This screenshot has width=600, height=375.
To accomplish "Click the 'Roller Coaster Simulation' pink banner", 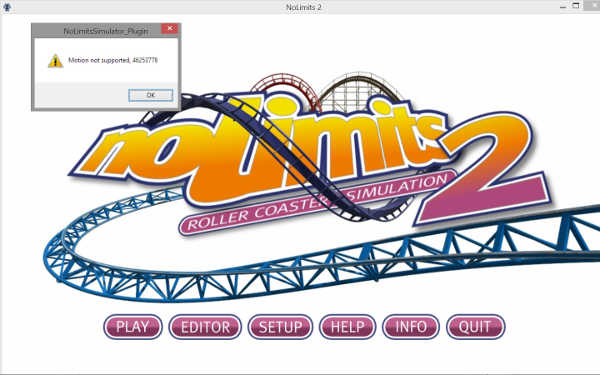I will (318, 203).
